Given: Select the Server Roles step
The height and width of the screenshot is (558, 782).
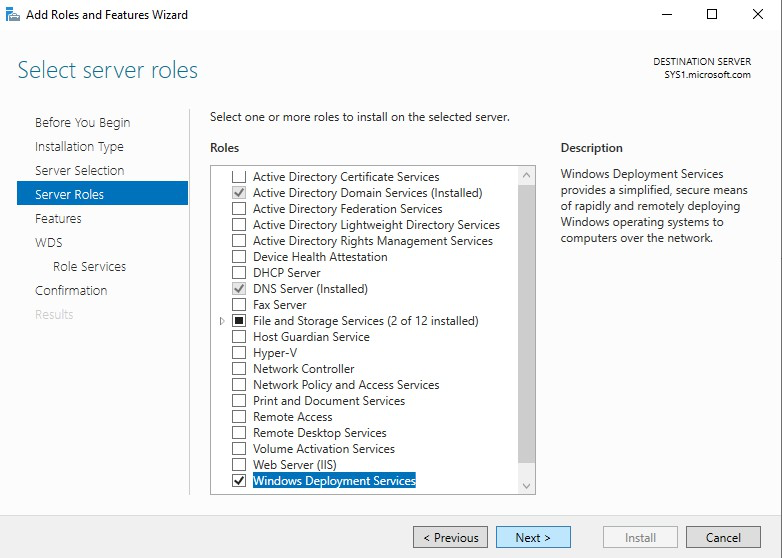Looking at the screenshot, I should (102, 193).
